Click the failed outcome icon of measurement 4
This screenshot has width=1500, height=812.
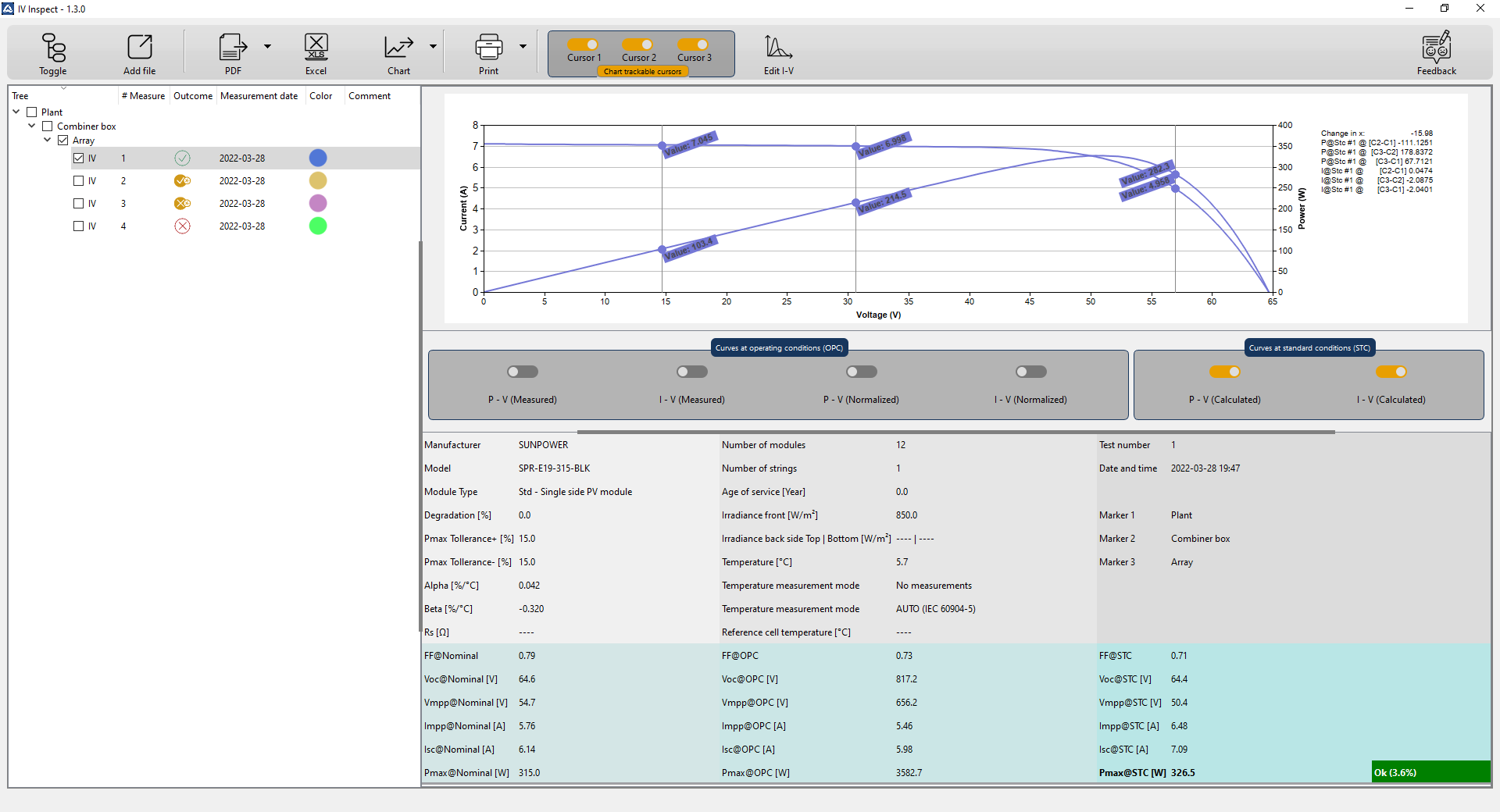[182, 226]
